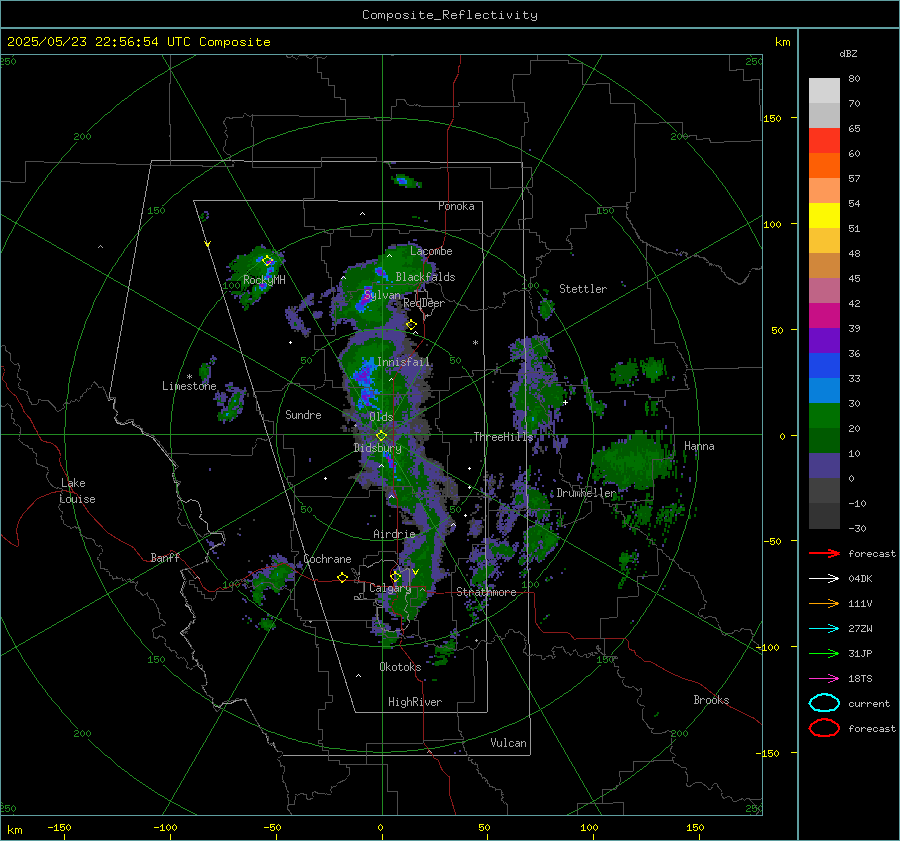
Task: Click the magenta legend swatch above 39
Action: pos(824,316)
